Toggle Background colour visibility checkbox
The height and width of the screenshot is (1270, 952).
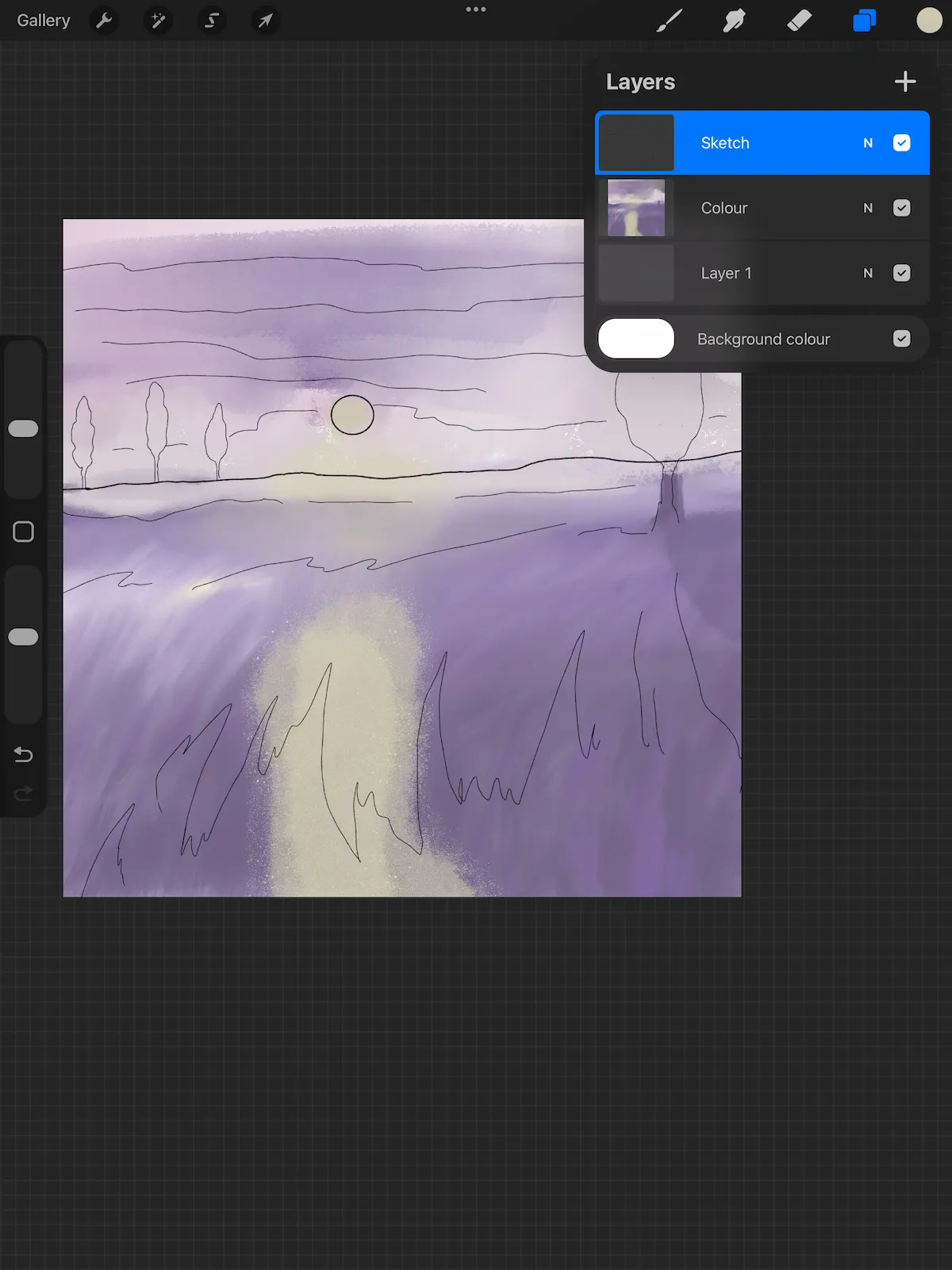coord(902,339)
